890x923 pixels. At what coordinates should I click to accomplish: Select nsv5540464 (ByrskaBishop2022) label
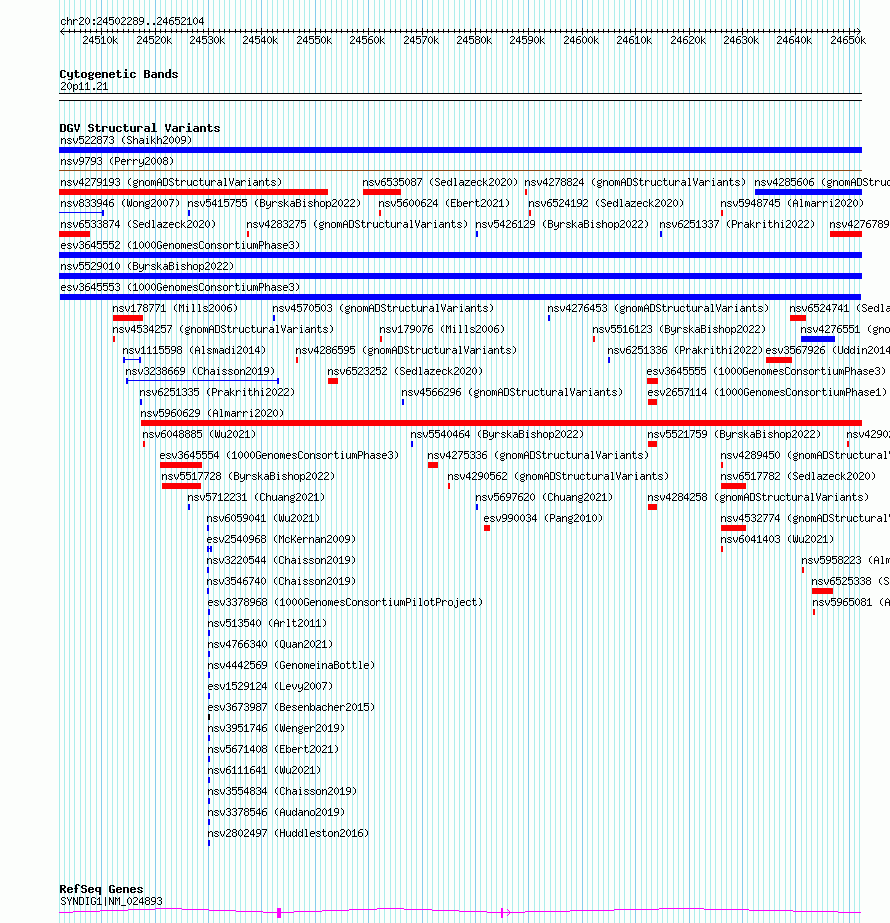tap(497, 434)
